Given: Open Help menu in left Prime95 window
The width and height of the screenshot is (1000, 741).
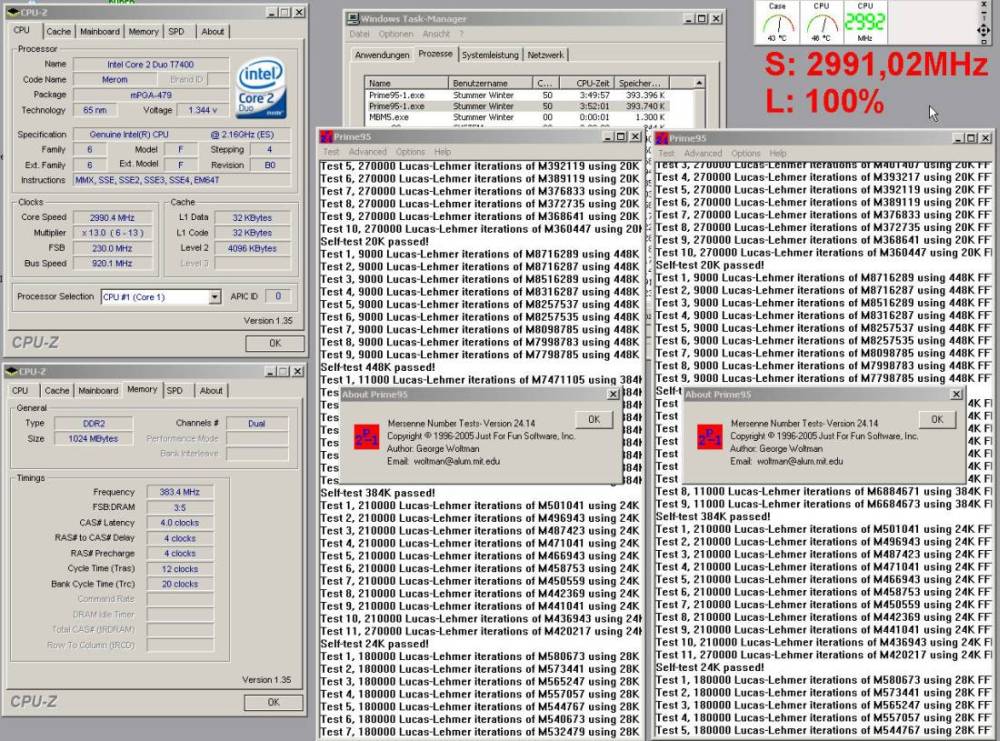Looking at the screenshot, I should 443,152.
